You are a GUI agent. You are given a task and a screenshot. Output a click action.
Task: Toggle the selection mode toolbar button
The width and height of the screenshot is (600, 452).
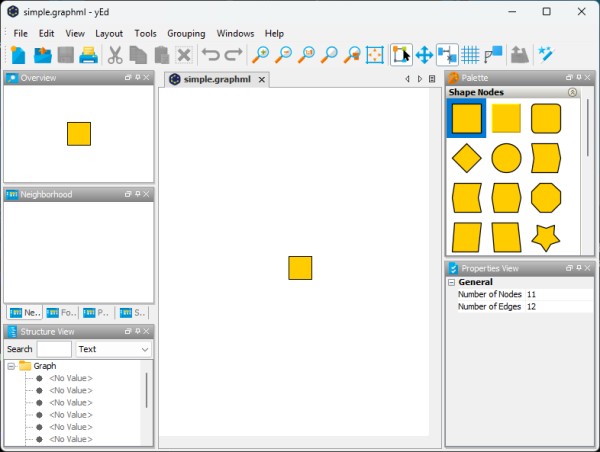pos(401,55)
